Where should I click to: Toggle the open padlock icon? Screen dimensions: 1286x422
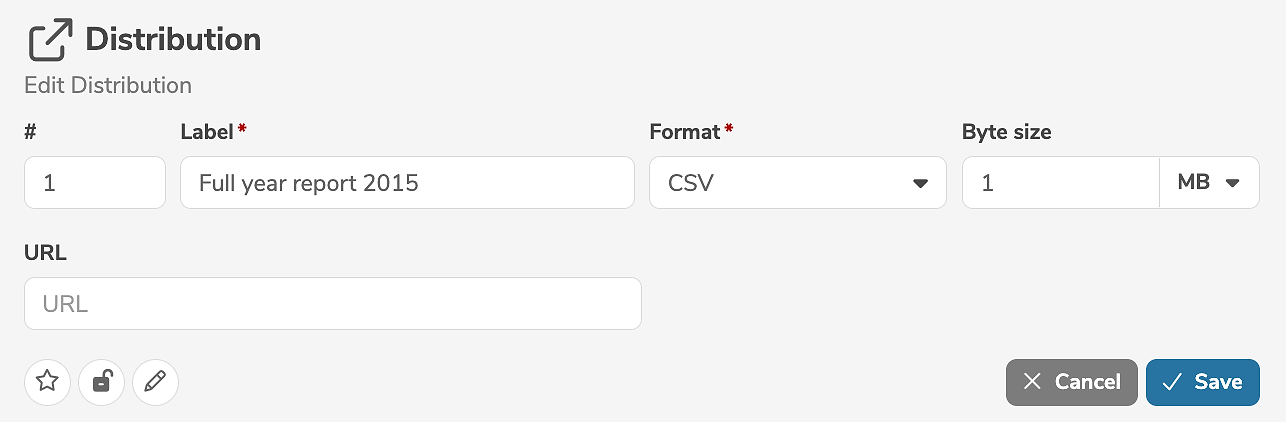pos(101,381)
